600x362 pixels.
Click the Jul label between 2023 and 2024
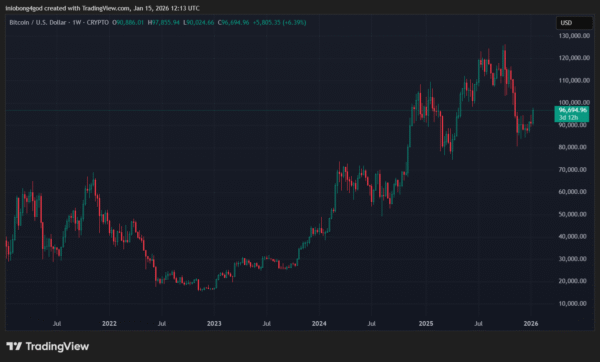(267, 324)
